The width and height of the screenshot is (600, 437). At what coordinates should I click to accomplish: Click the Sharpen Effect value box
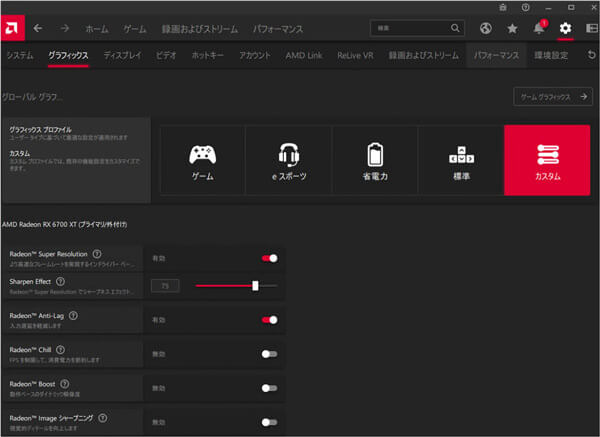[x=165, y=286]
